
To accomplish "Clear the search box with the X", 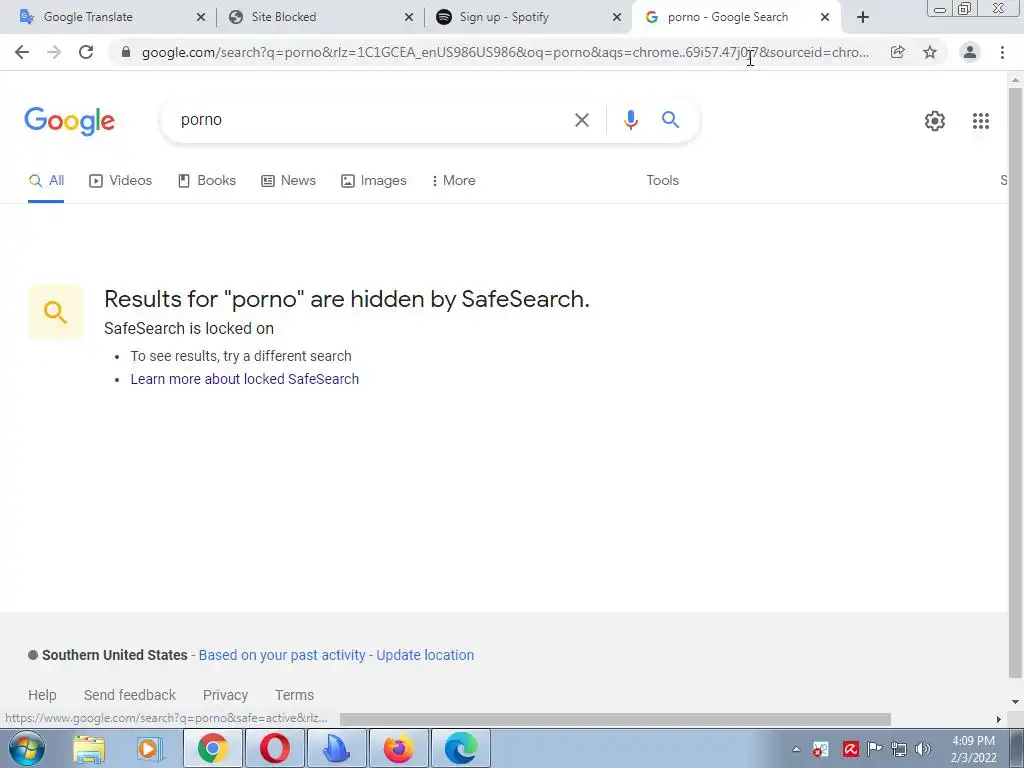I will [581, 120].
